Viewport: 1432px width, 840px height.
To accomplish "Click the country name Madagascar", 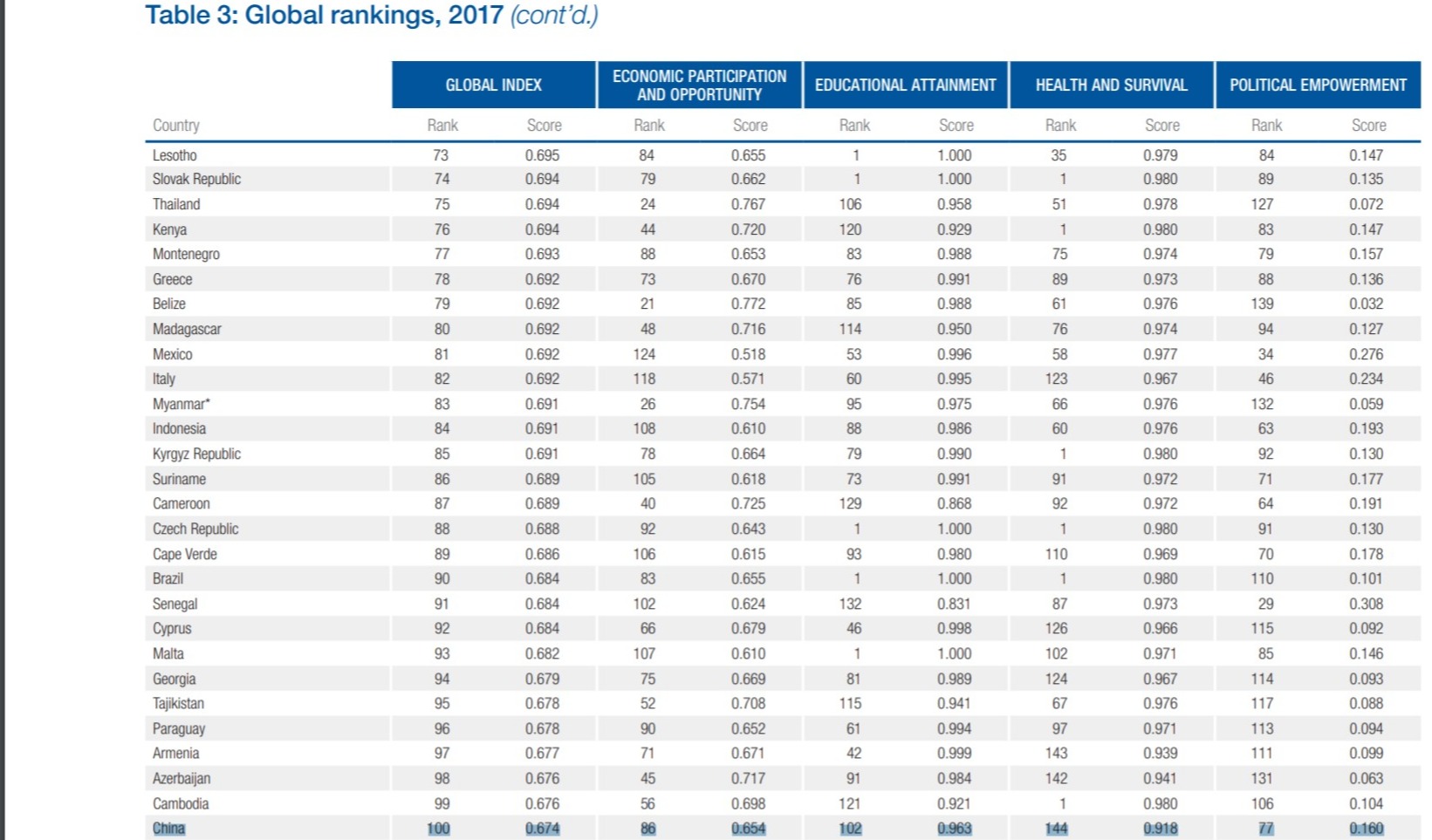I will point(187,329).
